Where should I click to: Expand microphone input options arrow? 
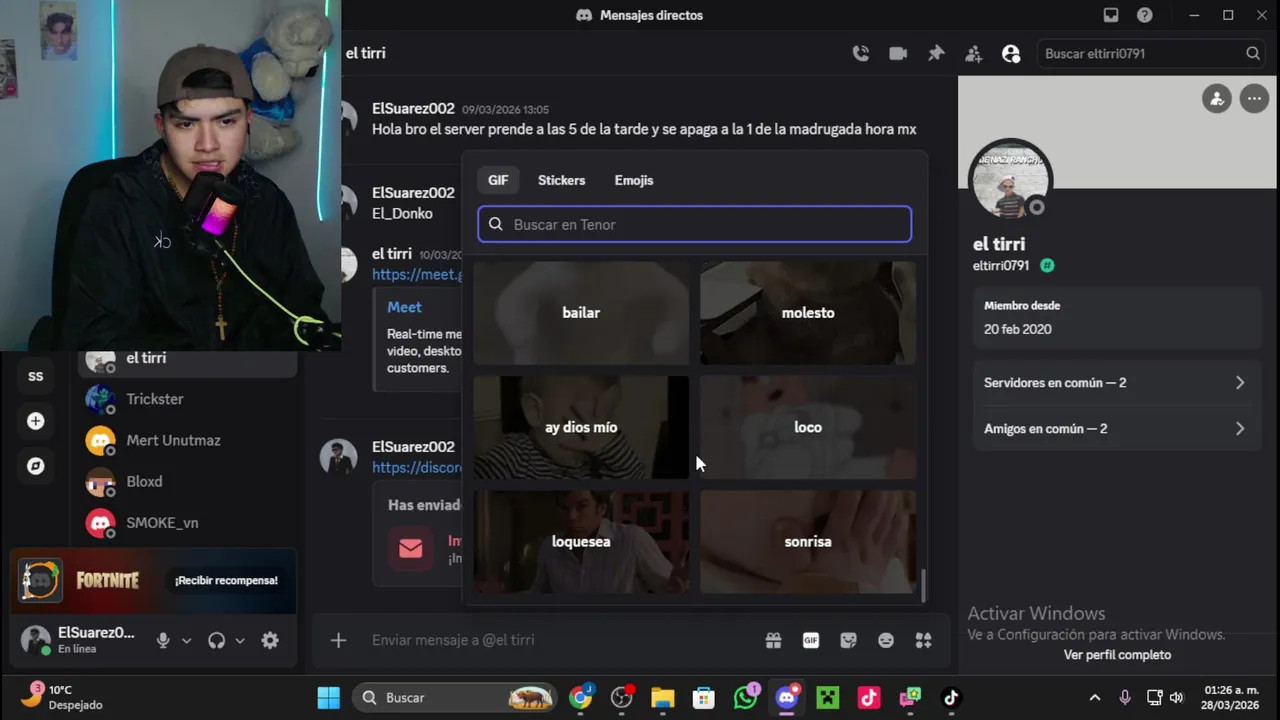click(x=186, y=641)
